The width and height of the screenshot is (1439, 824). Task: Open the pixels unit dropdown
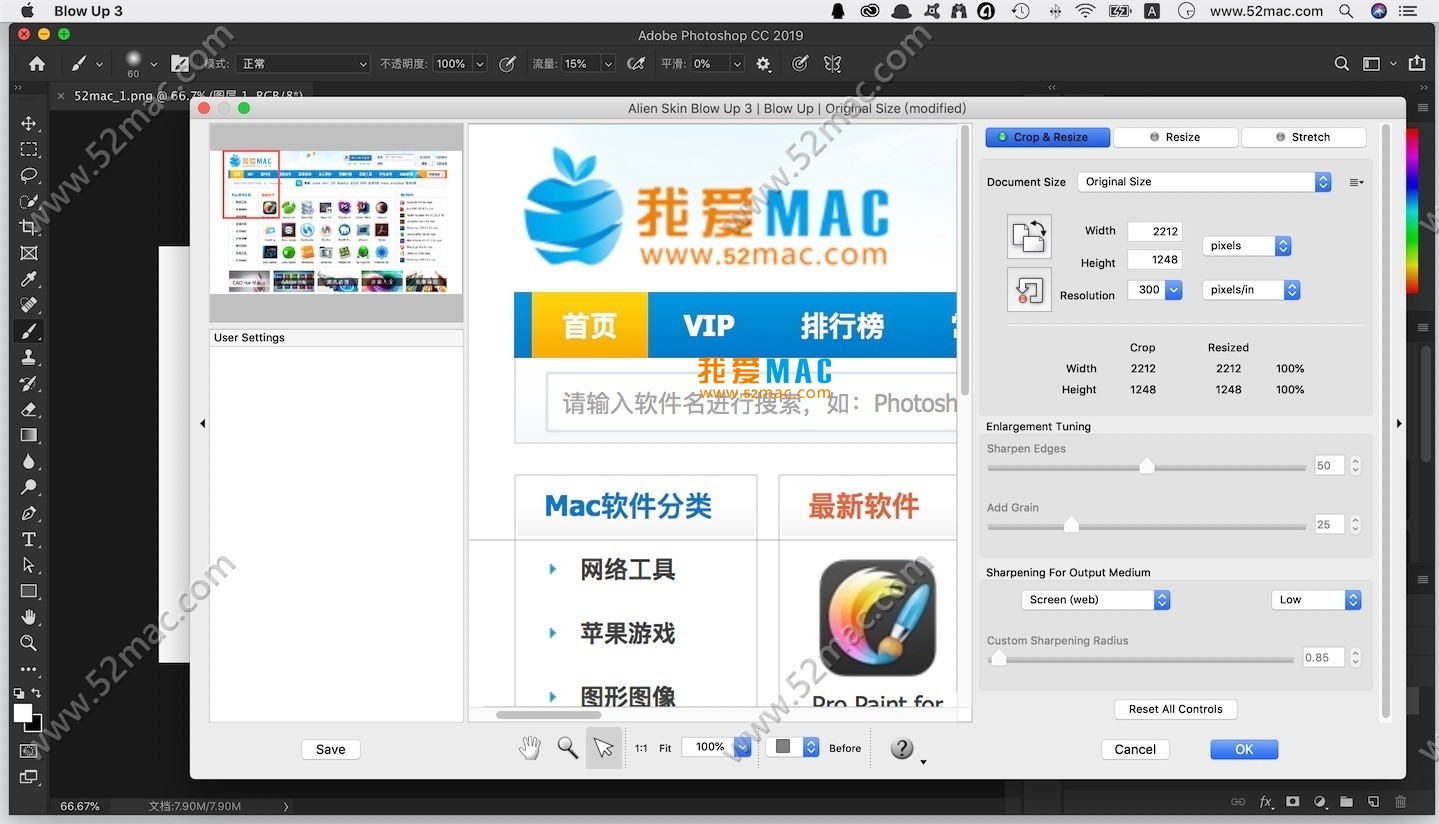click(x=1246, y=245)
